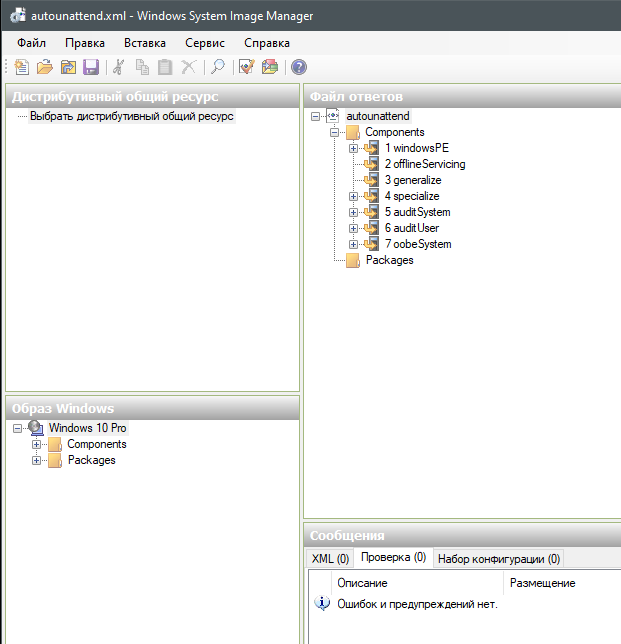Collapse the autounattend root node

coord(315,117)
